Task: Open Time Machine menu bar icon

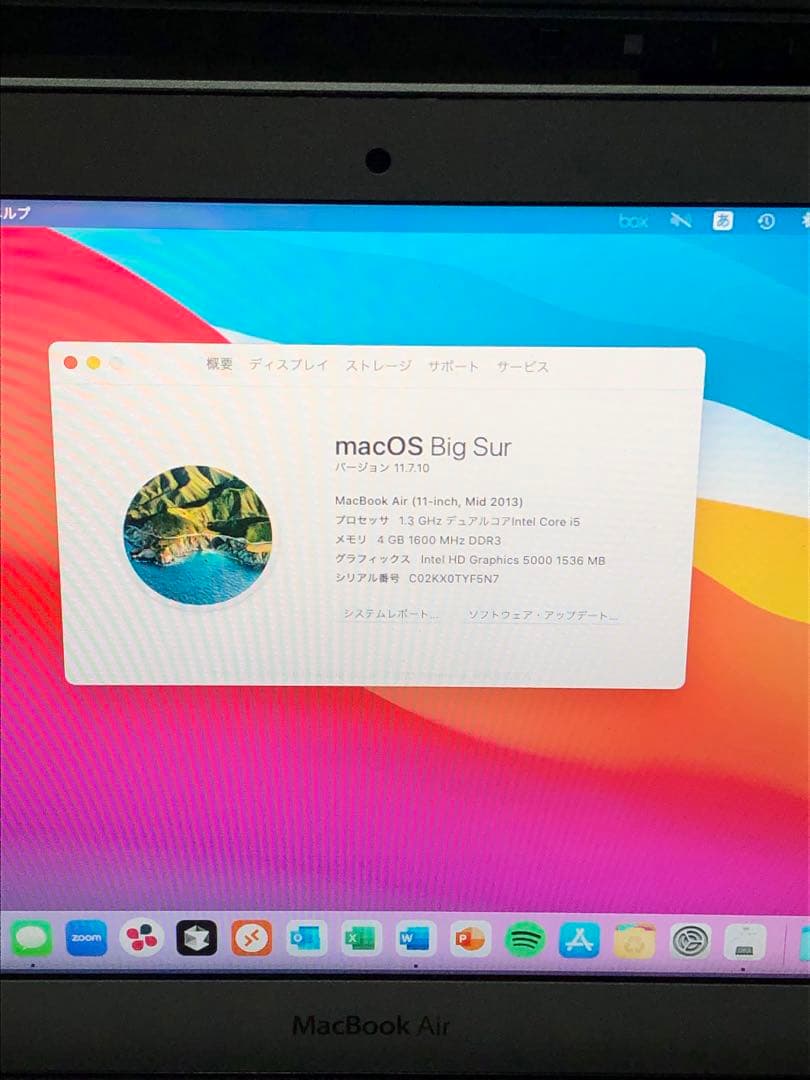Action: click(766, 221)
